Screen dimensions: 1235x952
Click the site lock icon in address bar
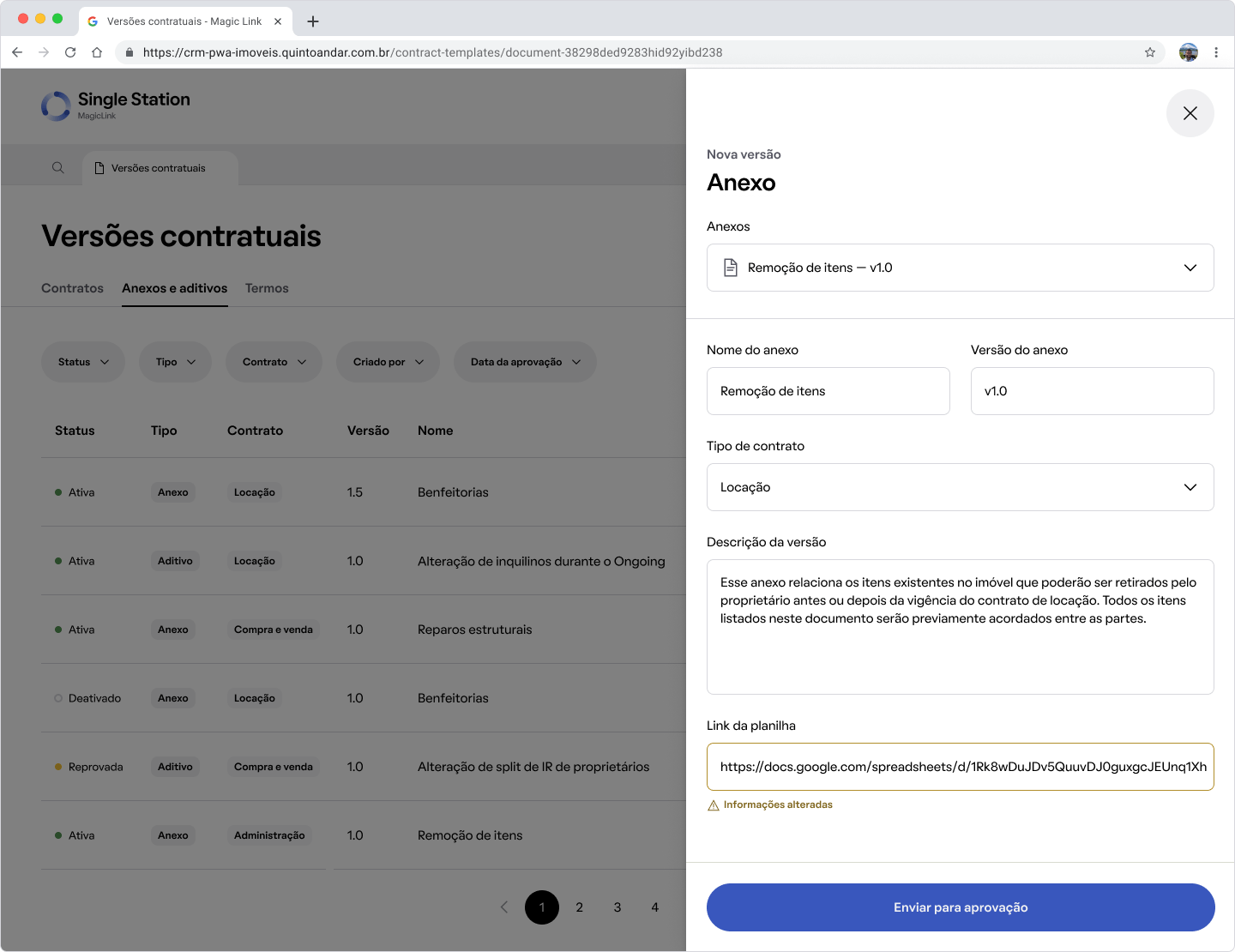pyautogui.click(x=130, y=52)
